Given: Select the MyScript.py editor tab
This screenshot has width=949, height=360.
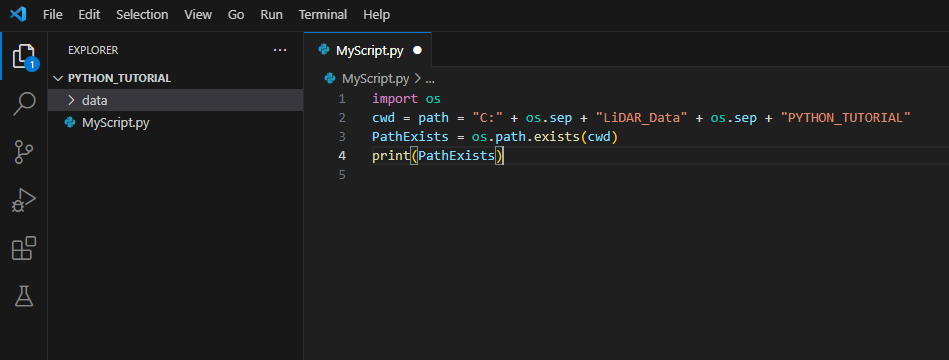Looking at the screenshot, I should pyautogui.click(x=368, y=50).
